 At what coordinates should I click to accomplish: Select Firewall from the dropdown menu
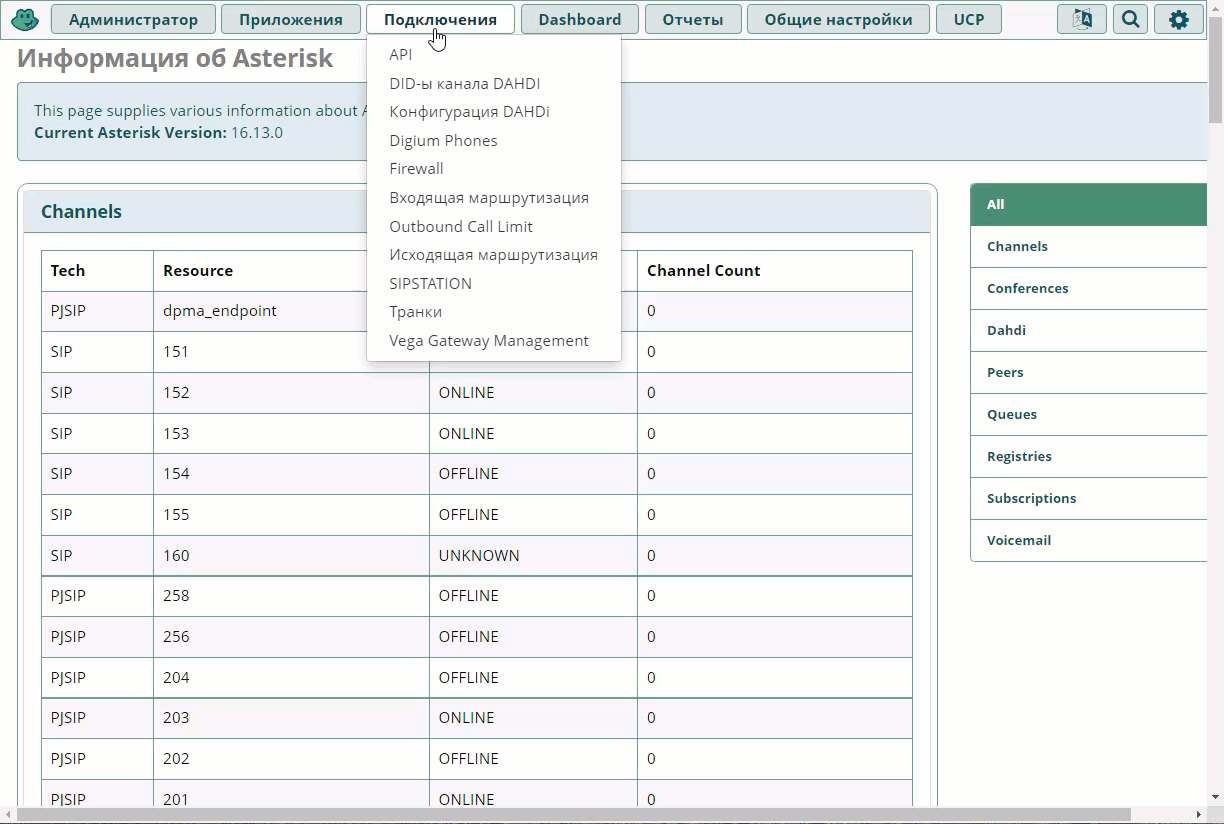point(416,169)
